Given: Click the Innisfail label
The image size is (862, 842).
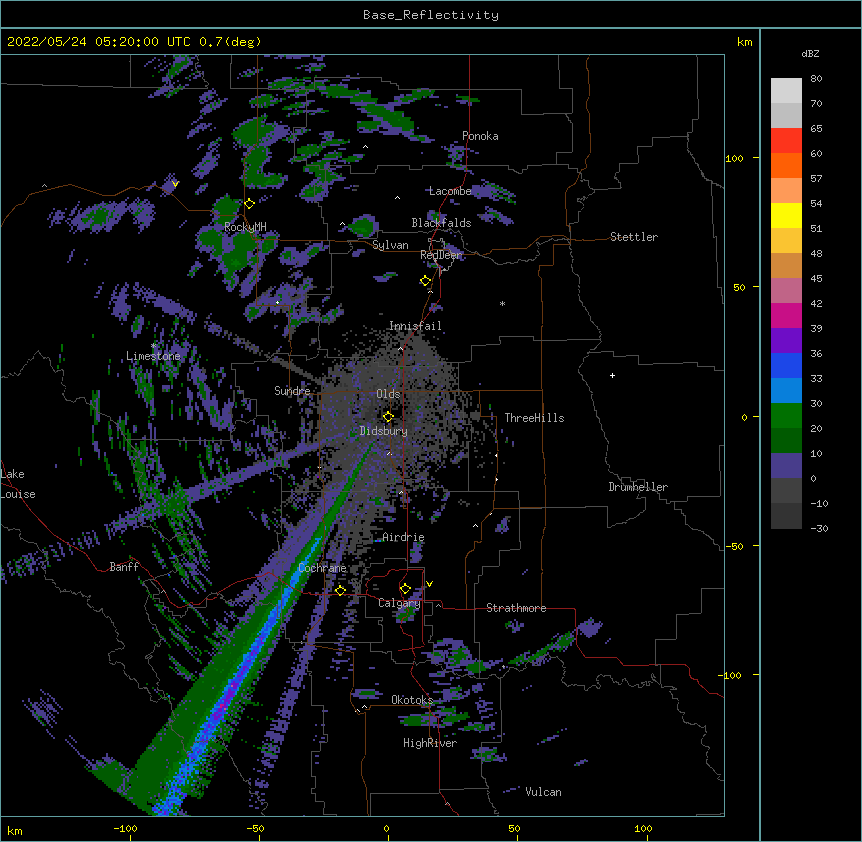Looking at the screenshot, I should (415, 326).
